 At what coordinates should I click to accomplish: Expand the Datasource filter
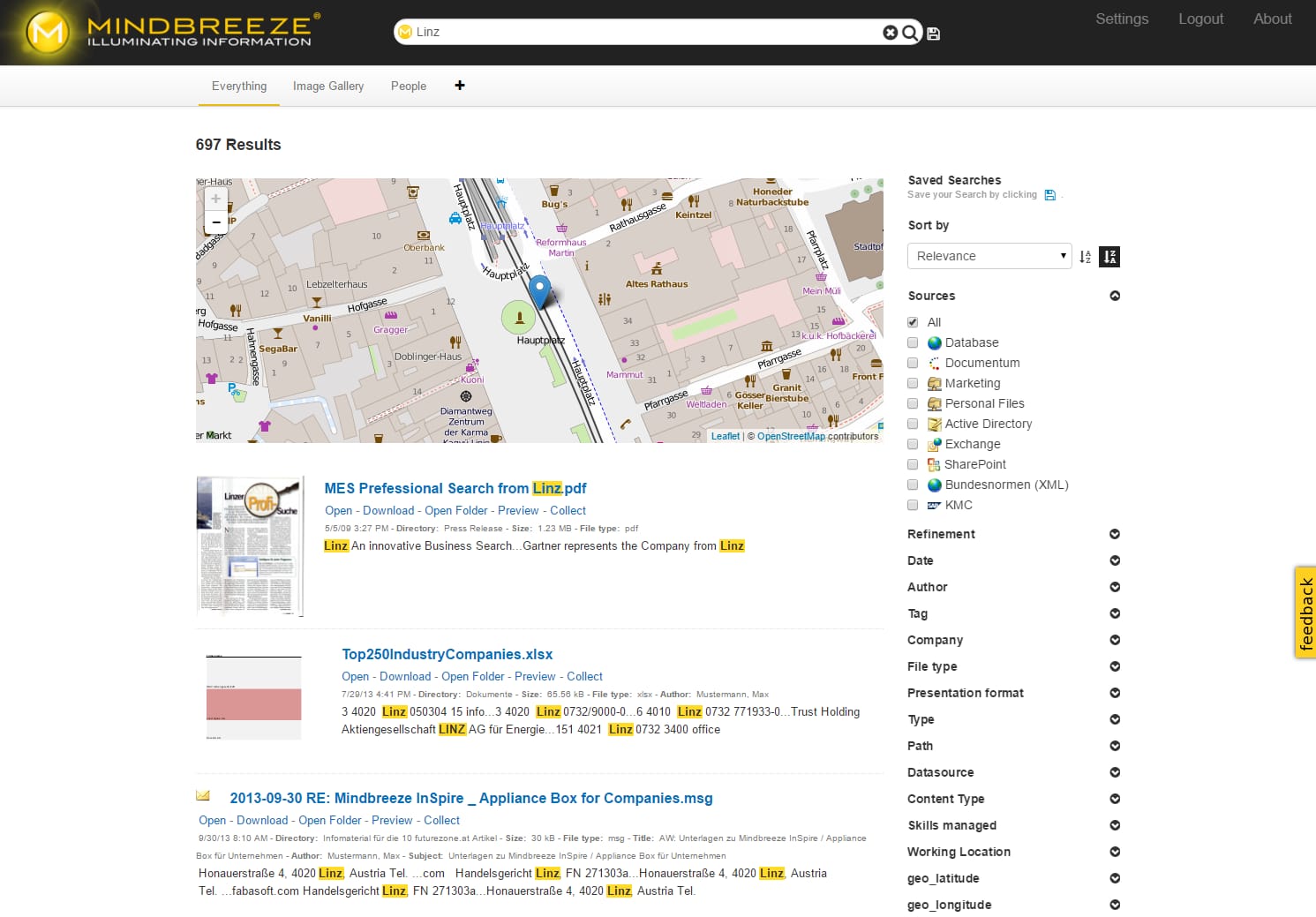coord(1115,772)
